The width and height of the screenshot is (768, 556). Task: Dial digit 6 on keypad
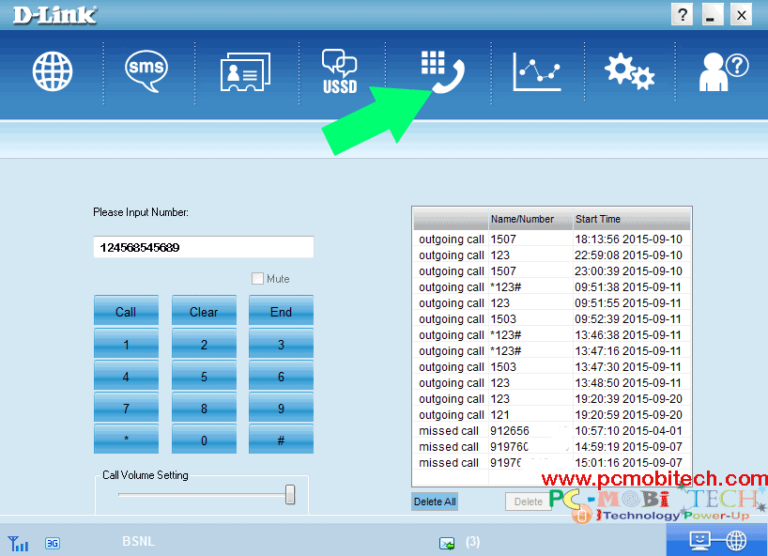281,375
